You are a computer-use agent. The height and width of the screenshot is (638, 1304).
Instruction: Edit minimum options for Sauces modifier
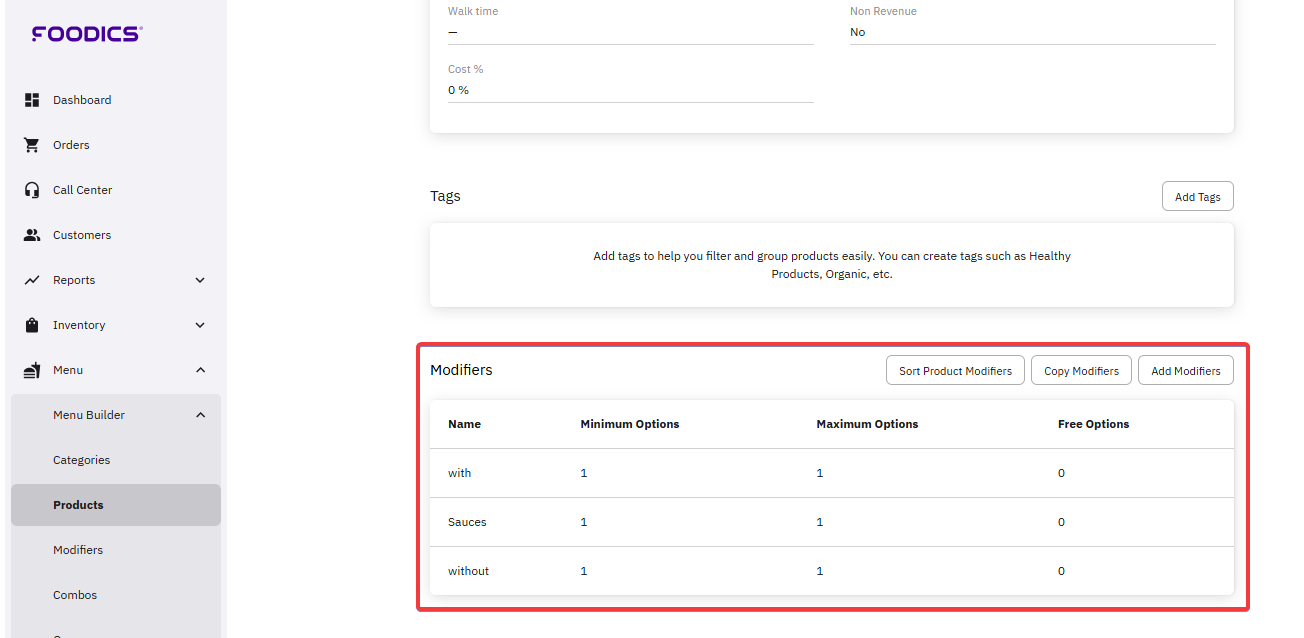[x=584, y=522]
